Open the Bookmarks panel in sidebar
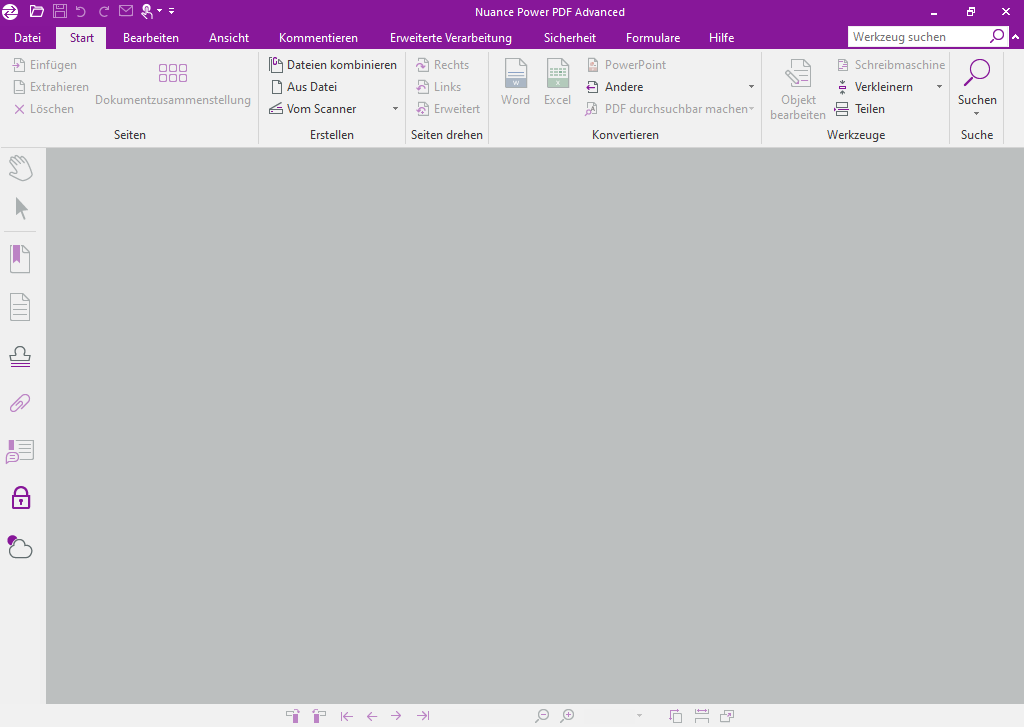The image size is (1024, 727). (x=20, y=259)
